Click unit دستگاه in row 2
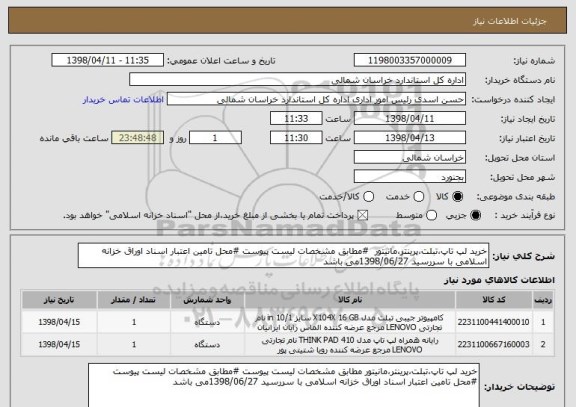The image size is (576, 407). click(207, 345)
